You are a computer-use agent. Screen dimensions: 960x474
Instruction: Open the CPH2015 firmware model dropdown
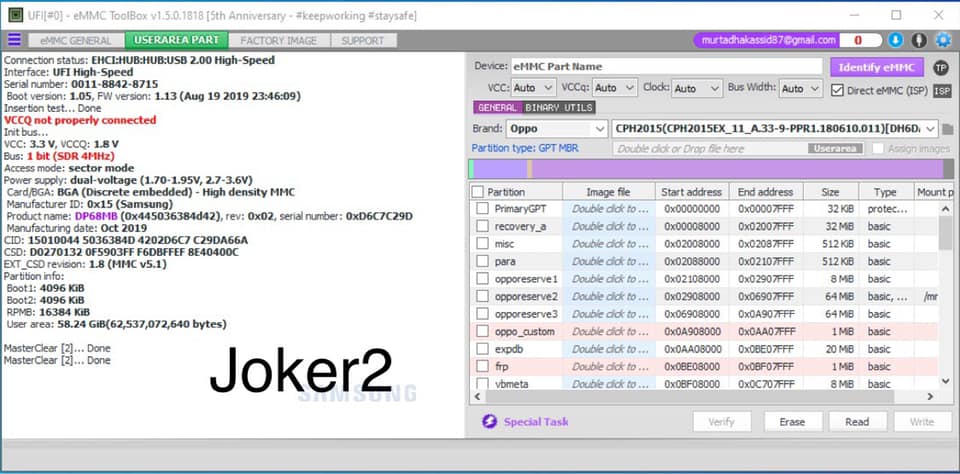[x=774, y=129]
